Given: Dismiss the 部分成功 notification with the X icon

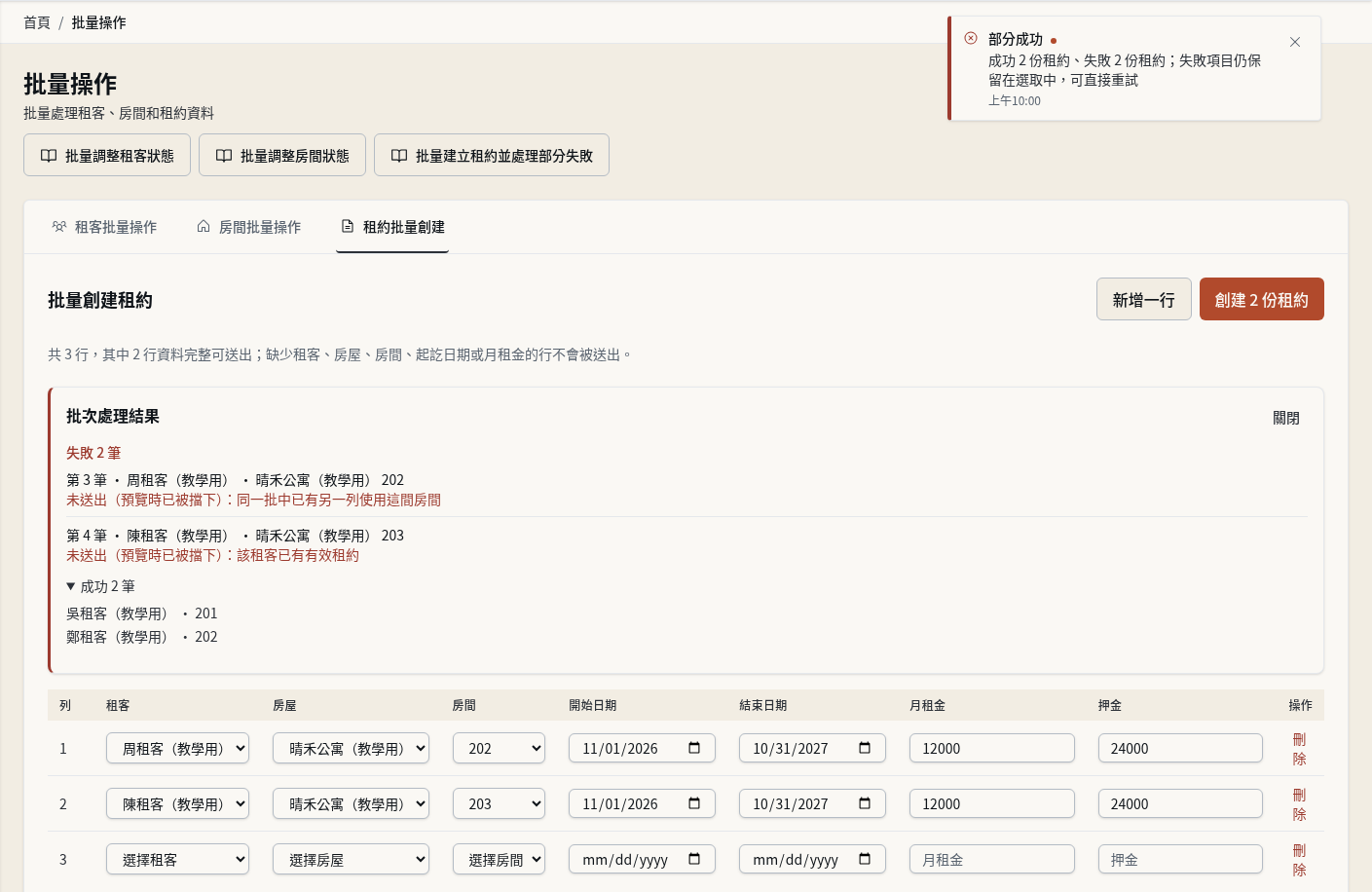Looking at the screenshot, I should (1295, 42).
